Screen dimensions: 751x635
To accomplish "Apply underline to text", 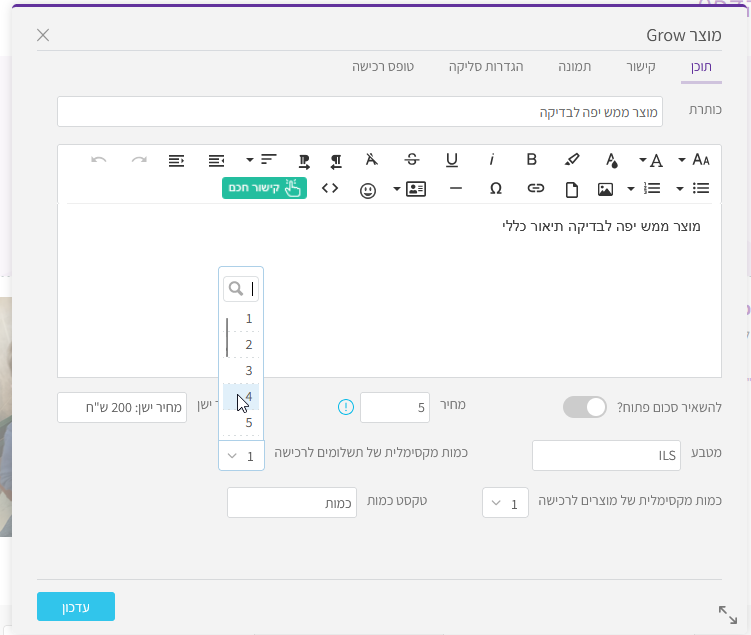I will [x=452, y=160].
